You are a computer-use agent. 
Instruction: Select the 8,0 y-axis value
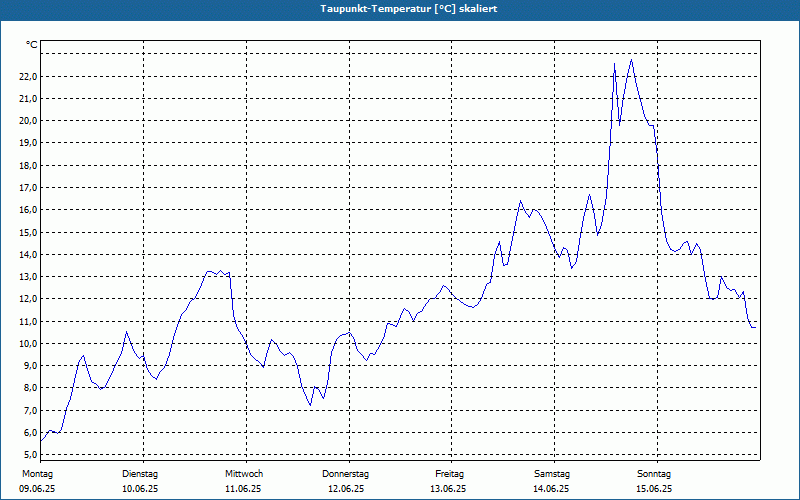click(x=31, y=388)
